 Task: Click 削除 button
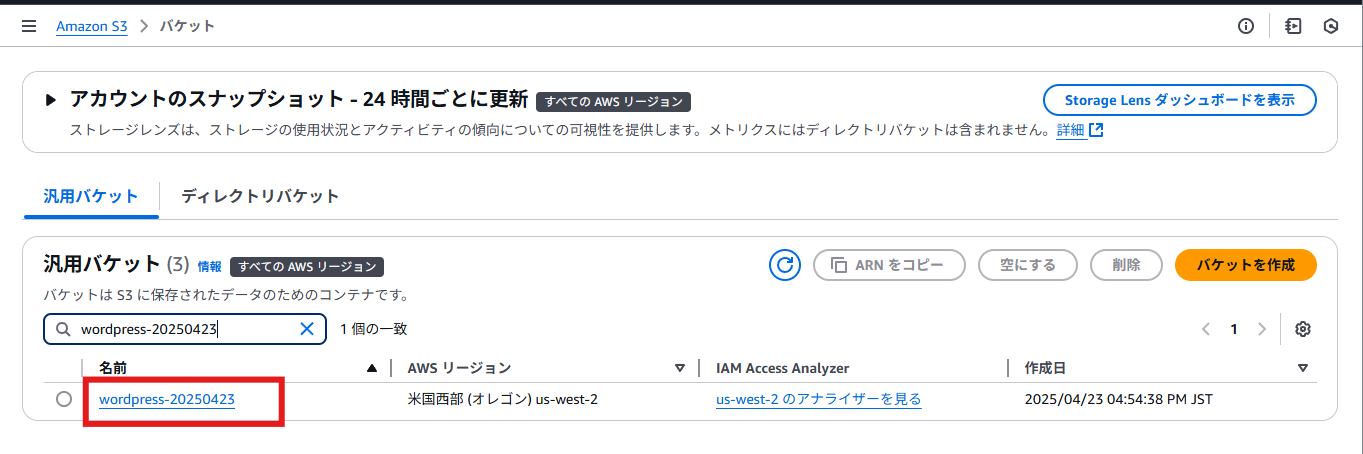coord(1126,265)
